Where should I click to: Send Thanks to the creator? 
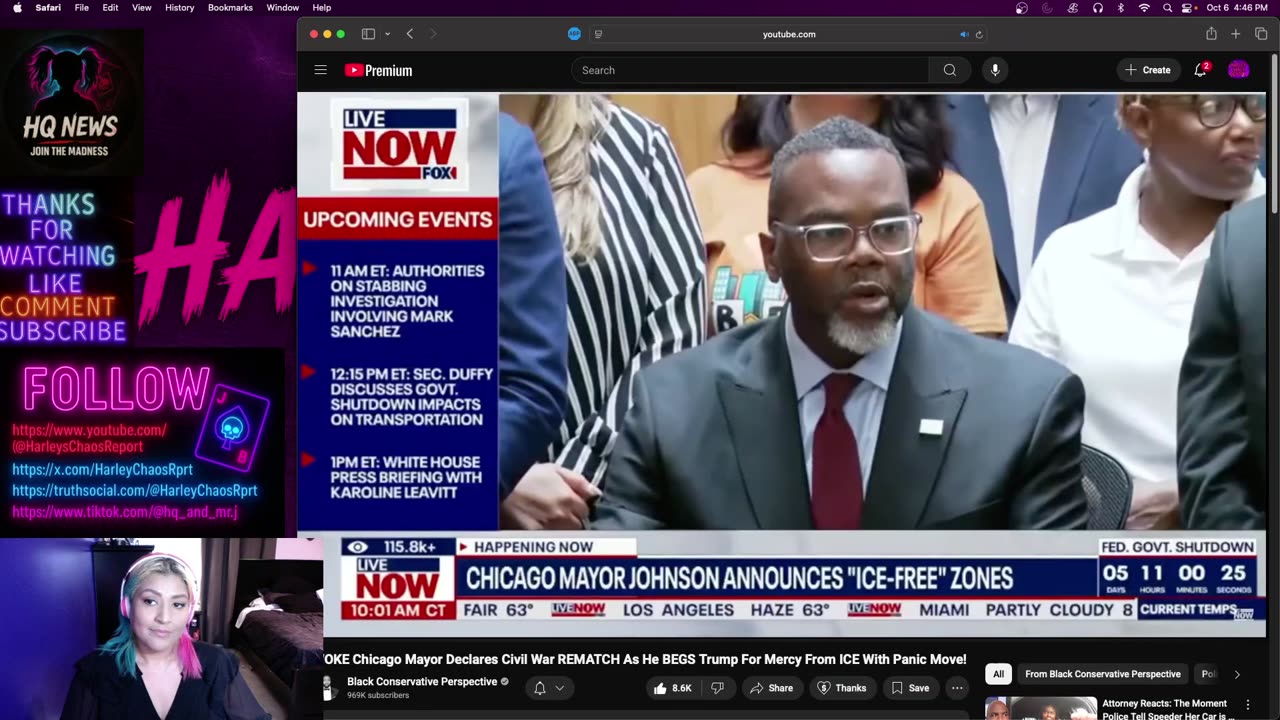click(842, 688)
